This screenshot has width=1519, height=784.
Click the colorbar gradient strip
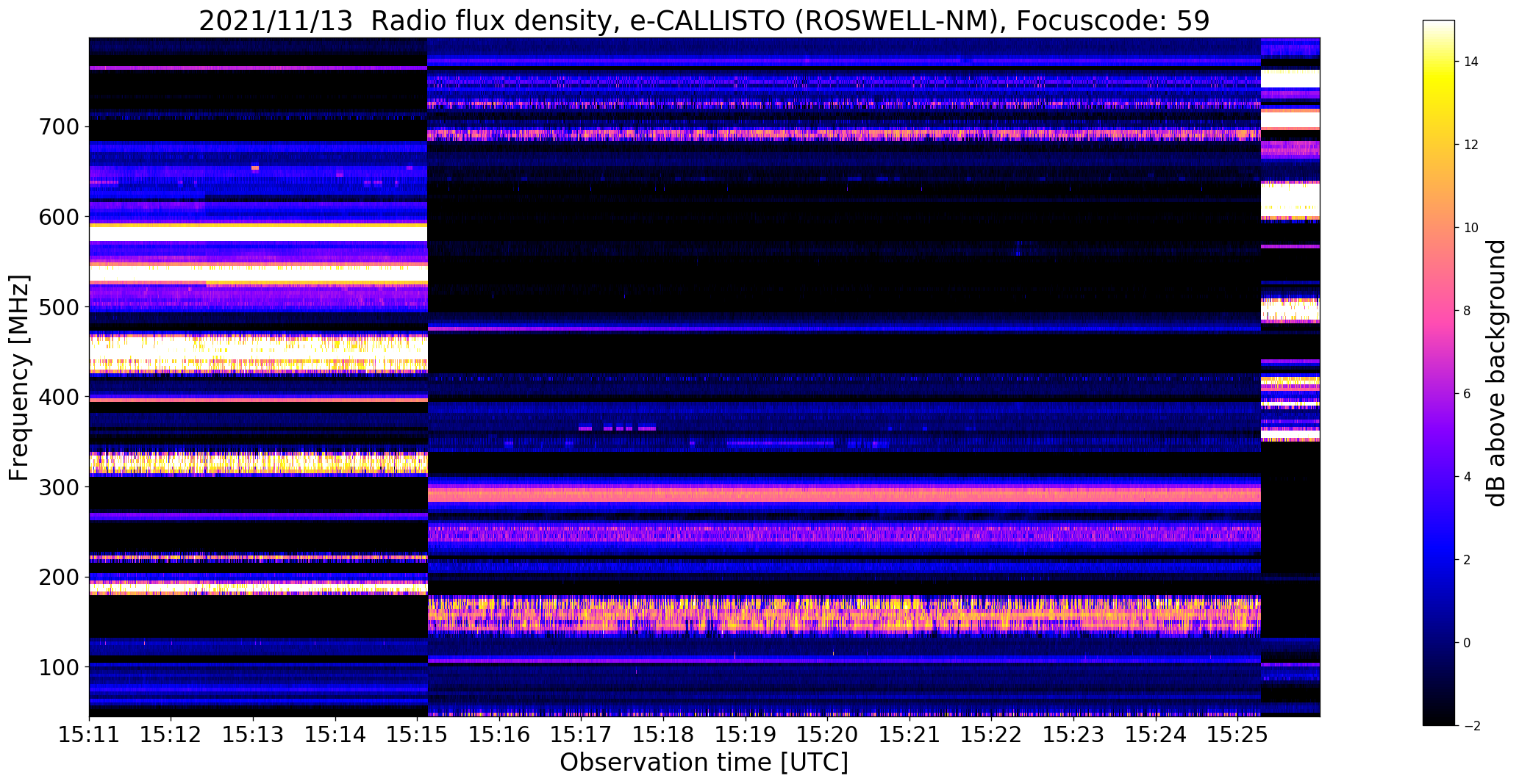point(1439,373)
